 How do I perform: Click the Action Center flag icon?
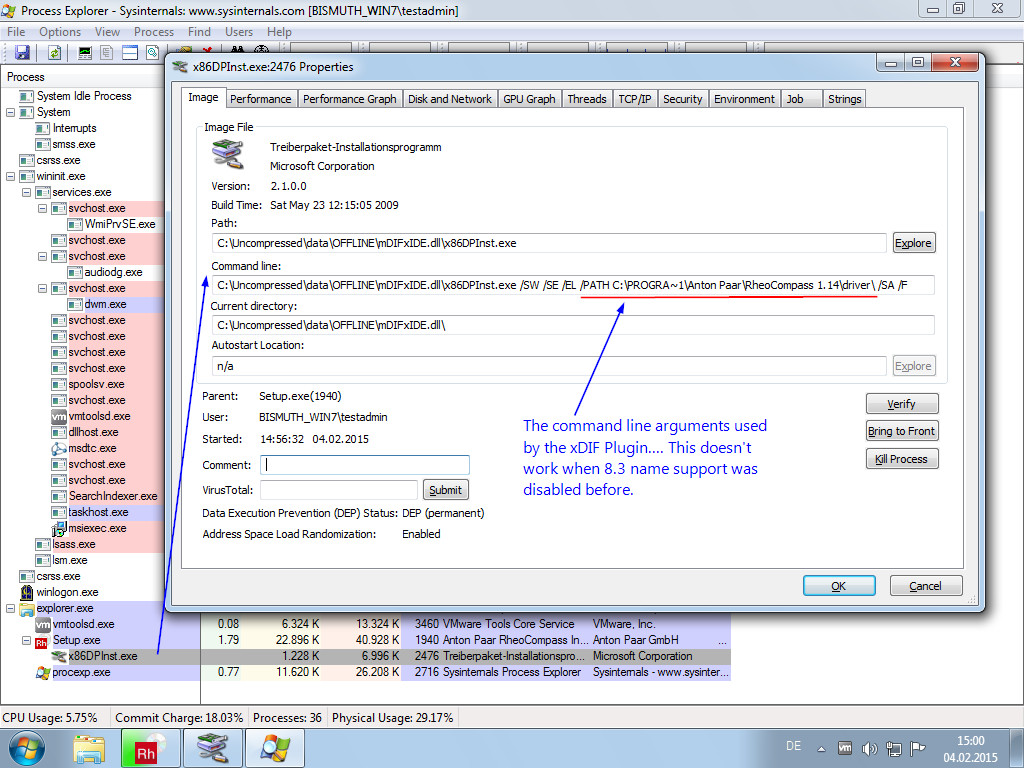point(918,748)
